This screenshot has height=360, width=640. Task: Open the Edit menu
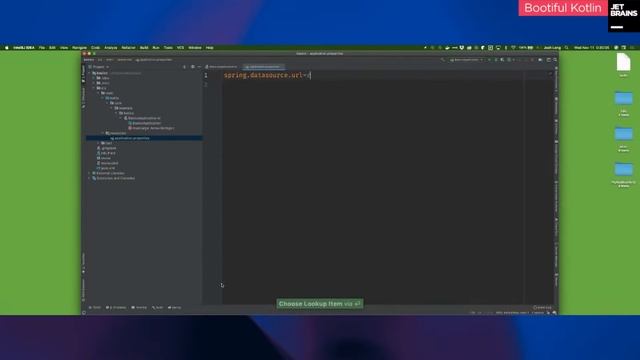click(x=52, y=48)
